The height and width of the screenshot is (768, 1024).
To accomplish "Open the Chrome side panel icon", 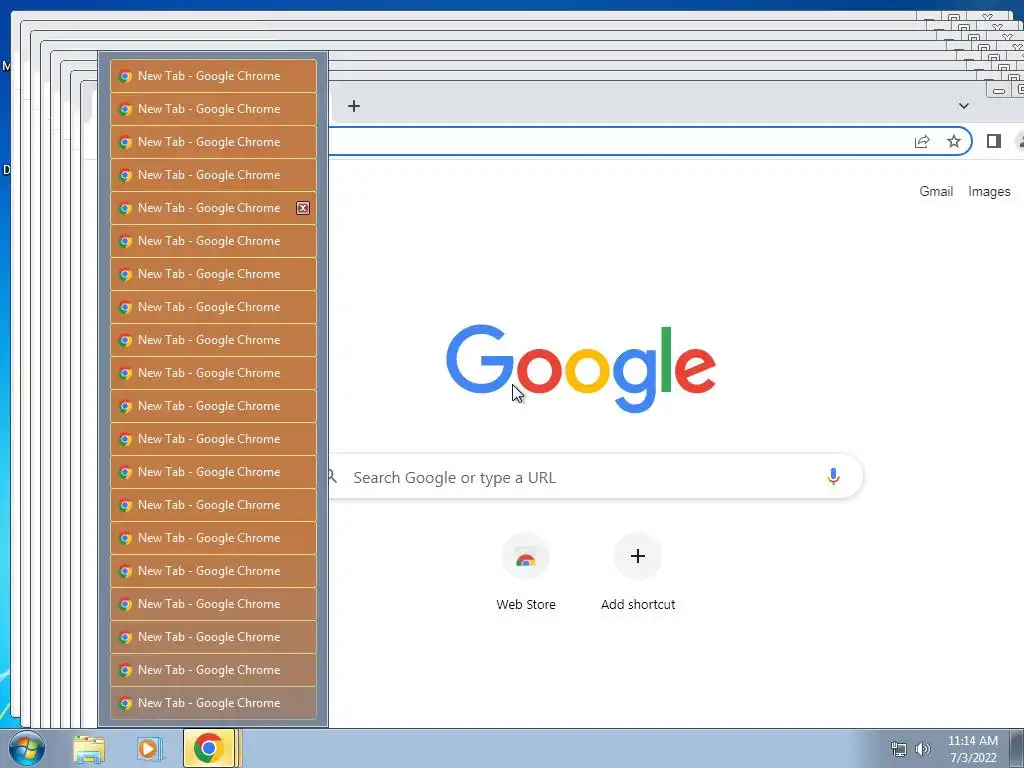I will (993, 141).
